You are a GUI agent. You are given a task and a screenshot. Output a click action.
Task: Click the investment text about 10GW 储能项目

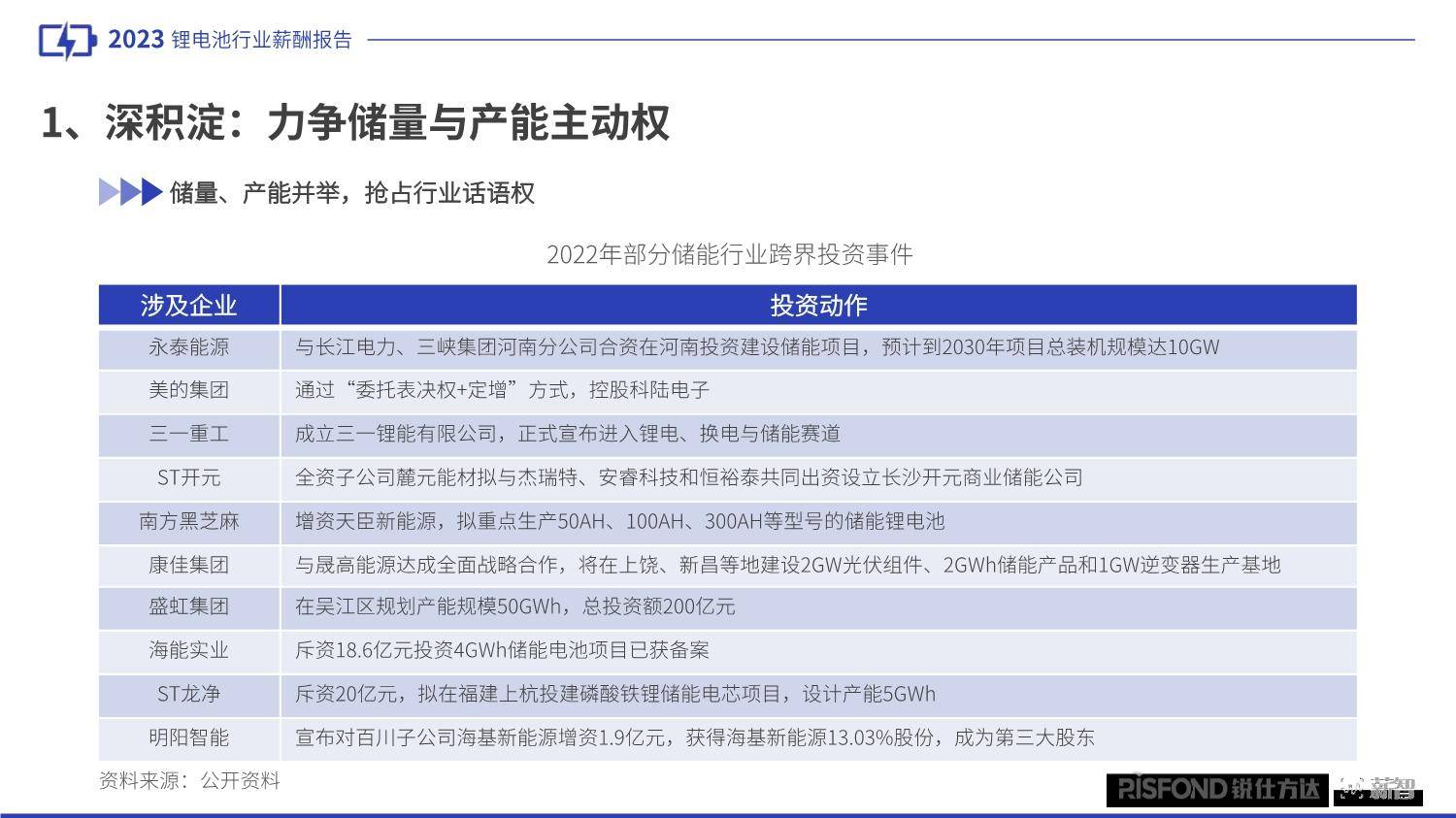coord(757,347)
